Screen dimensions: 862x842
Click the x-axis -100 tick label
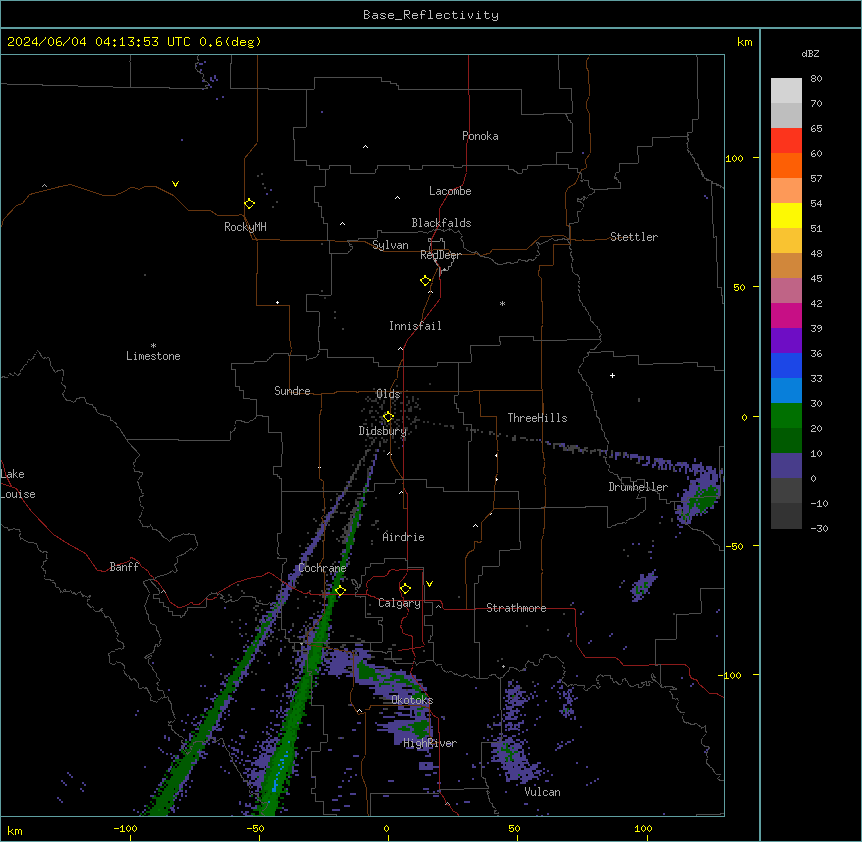tap(125, 828)
